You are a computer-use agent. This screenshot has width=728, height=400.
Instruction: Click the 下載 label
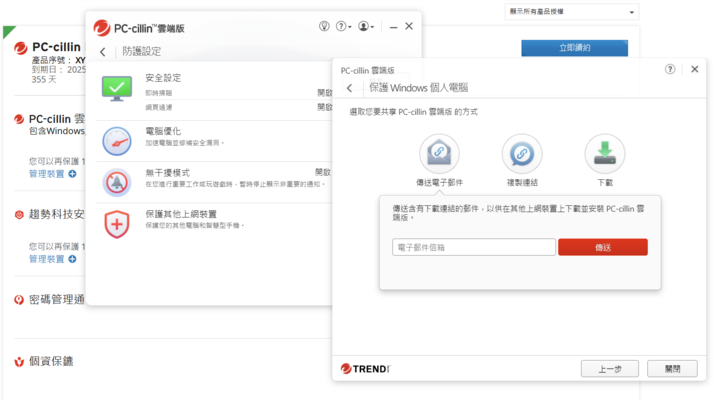[x=604, y=183]
